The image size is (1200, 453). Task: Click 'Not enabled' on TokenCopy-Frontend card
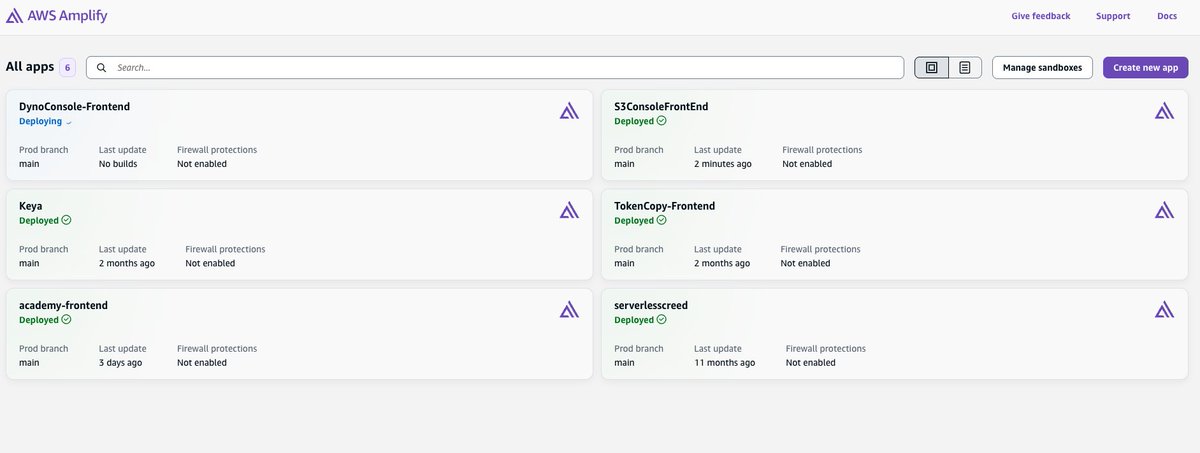click(x=805, y=263)
